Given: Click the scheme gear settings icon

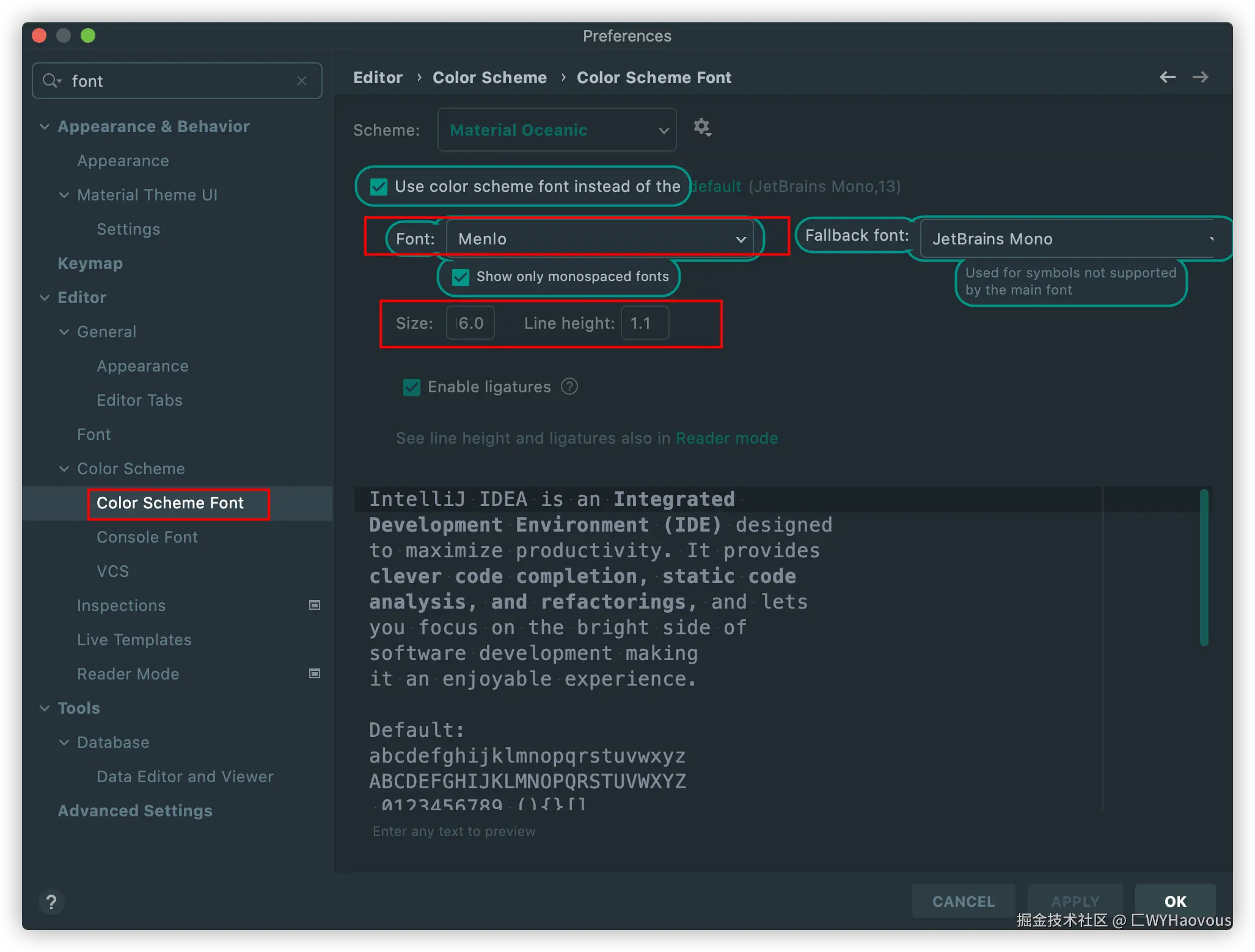Looking at the screenshot, I should tap(701, 127).
